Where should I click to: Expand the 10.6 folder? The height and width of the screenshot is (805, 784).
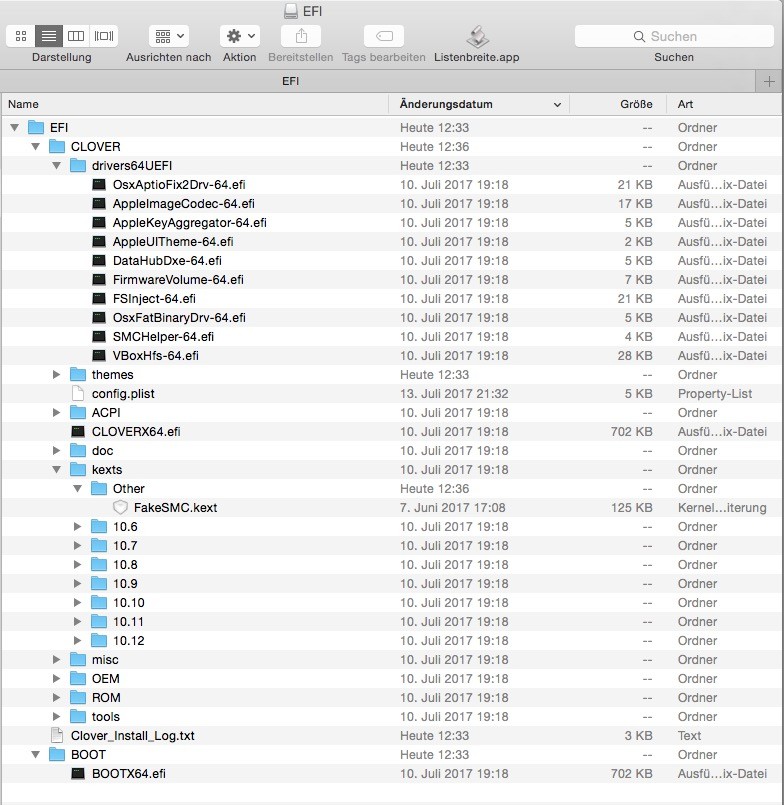point(78,526)
